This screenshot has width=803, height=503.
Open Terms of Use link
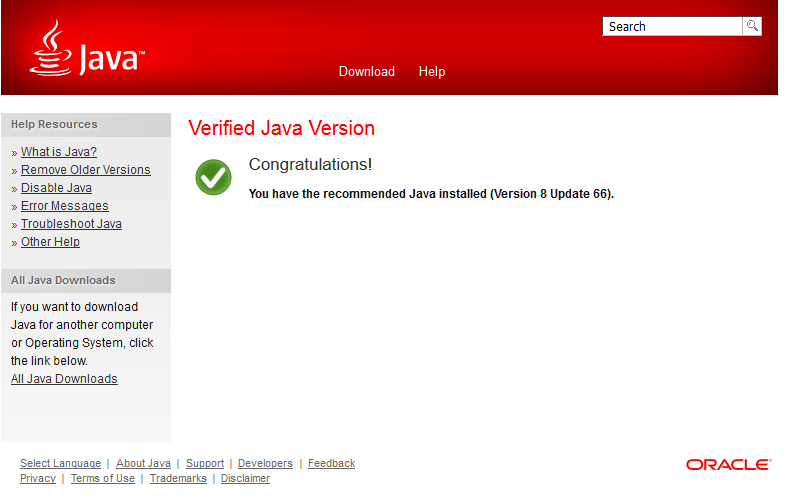pos(103,478)
